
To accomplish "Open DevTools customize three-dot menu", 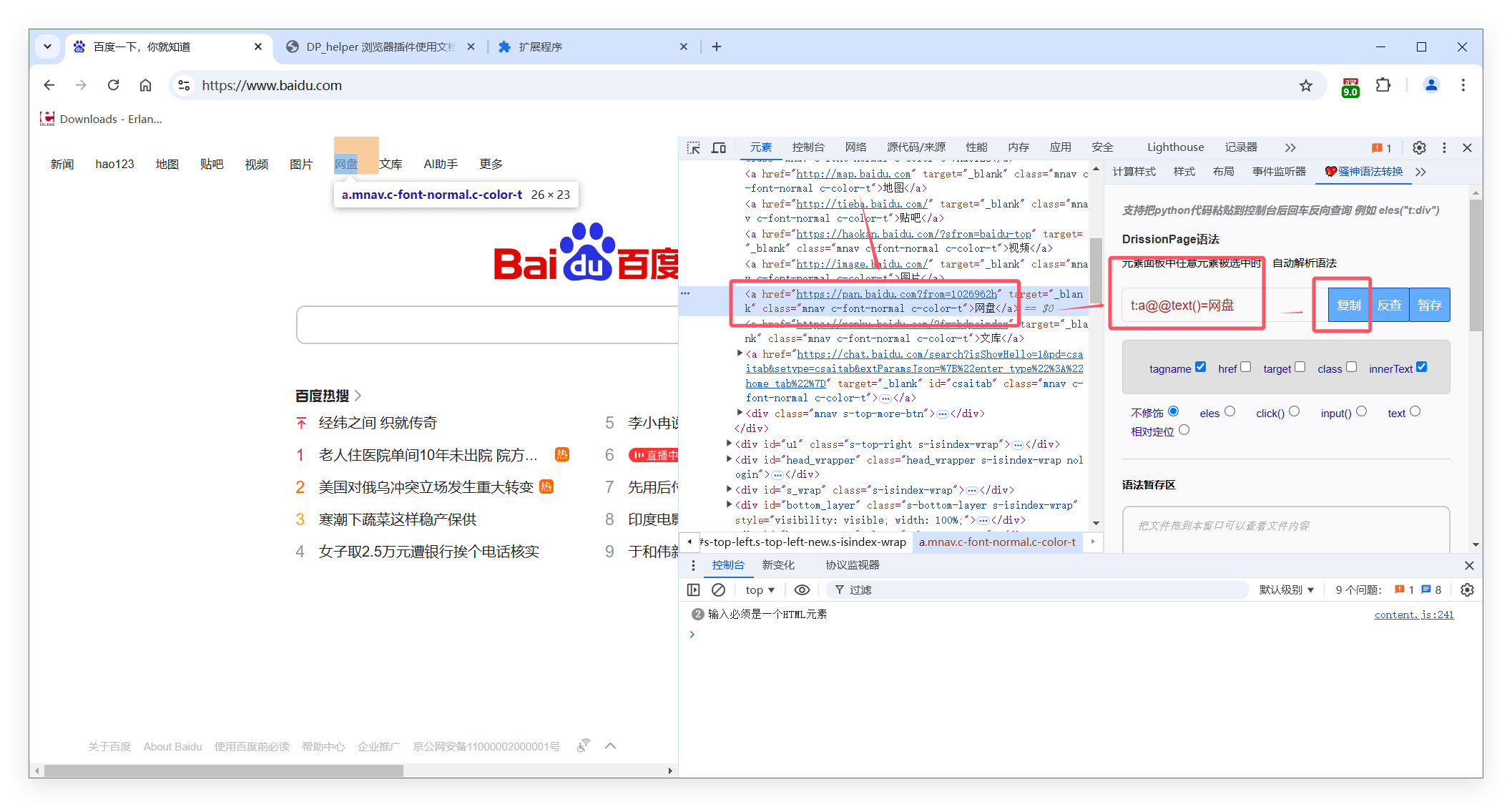I will [x=1444, y=147].
